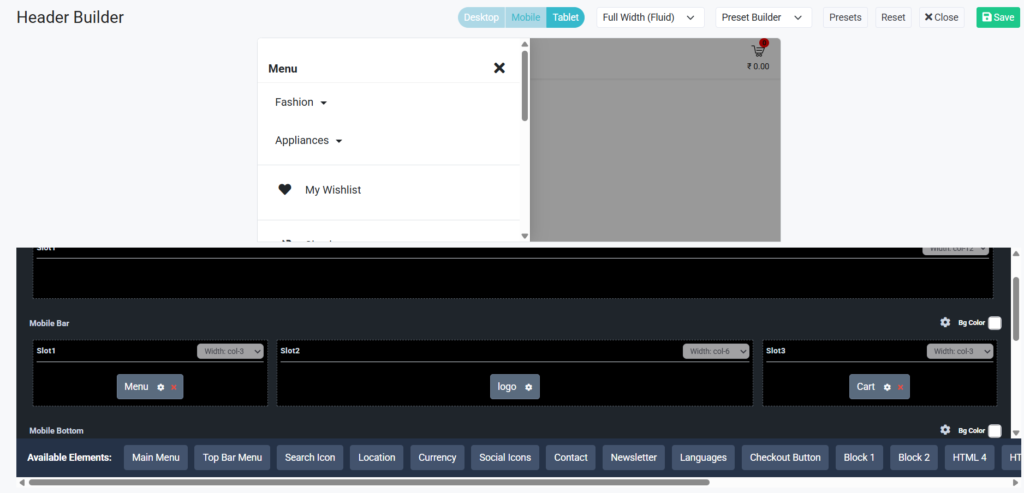Screen dimensions: 1024x493
Task: Click the ₹ 0.00 cart total
Action: (758, 66)
